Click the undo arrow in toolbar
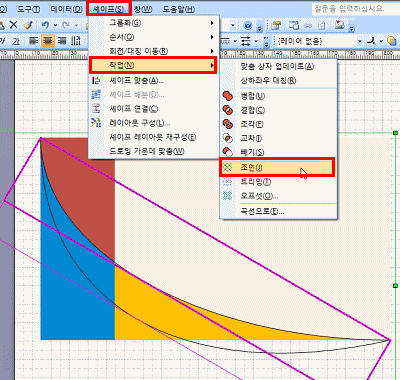The height and width of the screenshot is (380, 400). [45, 25]
